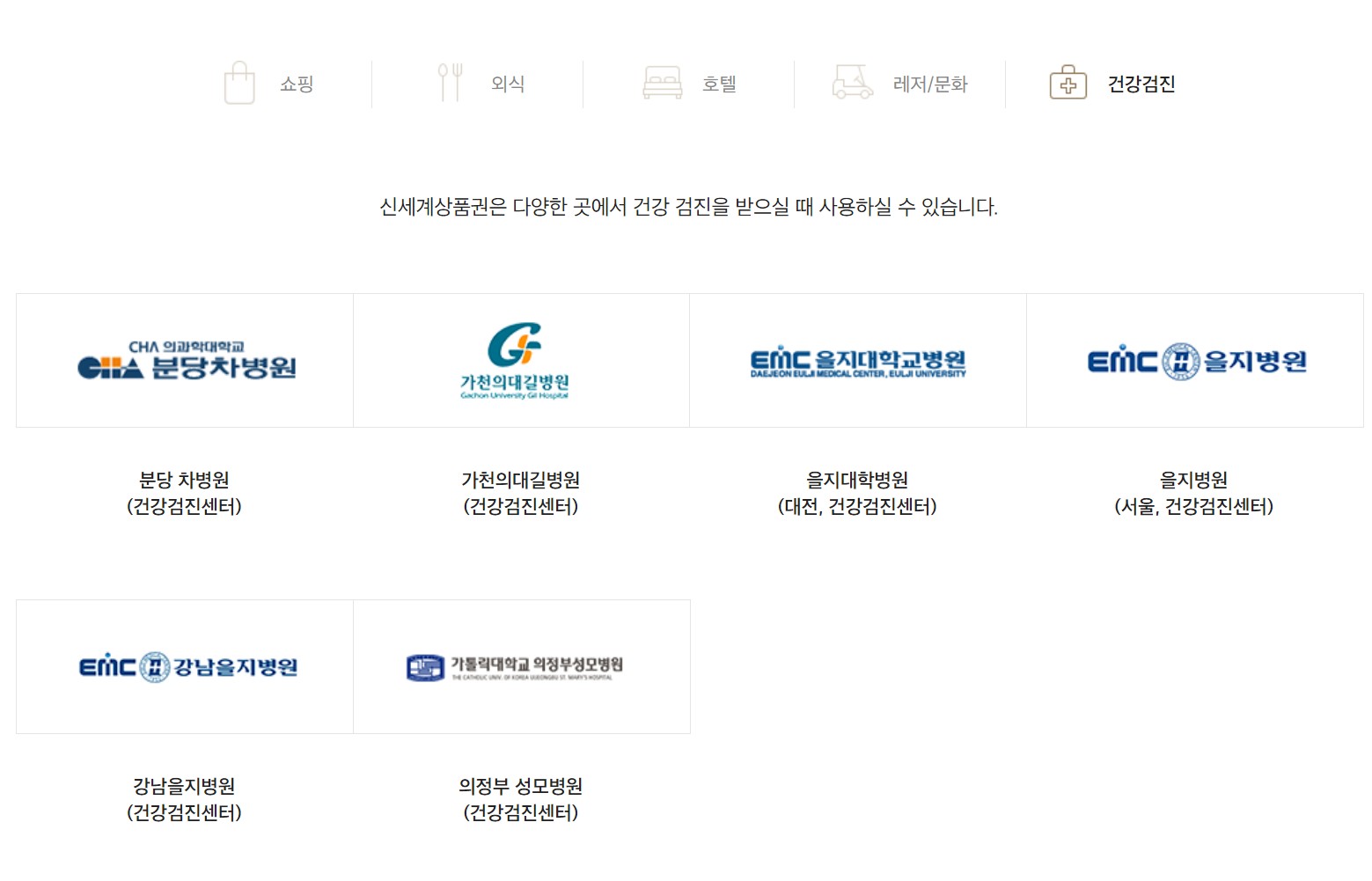Click the (서울, 건강검진센터) subtitle
Screen dimensions: 1372x881
click(x=1194, y=506)
